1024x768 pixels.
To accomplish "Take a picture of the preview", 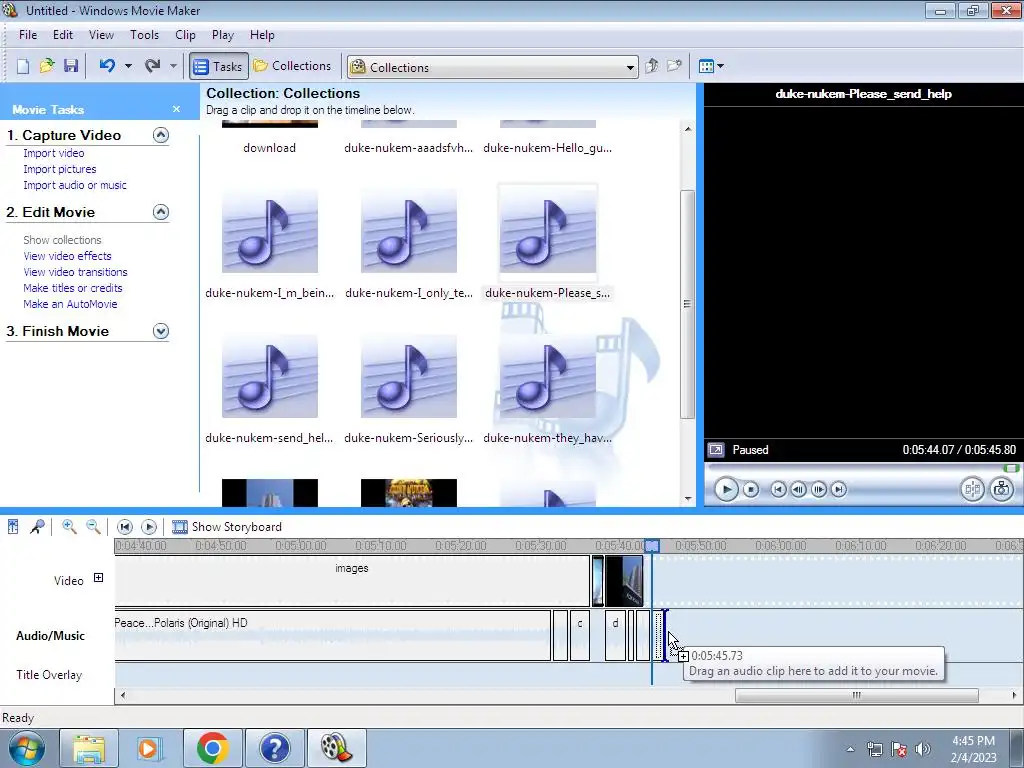I will [1002, 489].
